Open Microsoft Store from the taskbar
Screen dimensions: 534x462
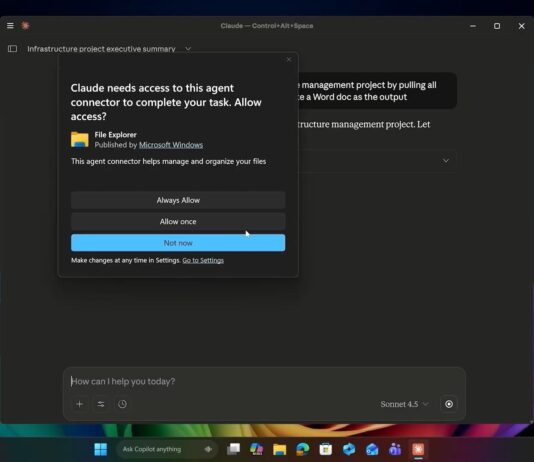pos(326,449)
